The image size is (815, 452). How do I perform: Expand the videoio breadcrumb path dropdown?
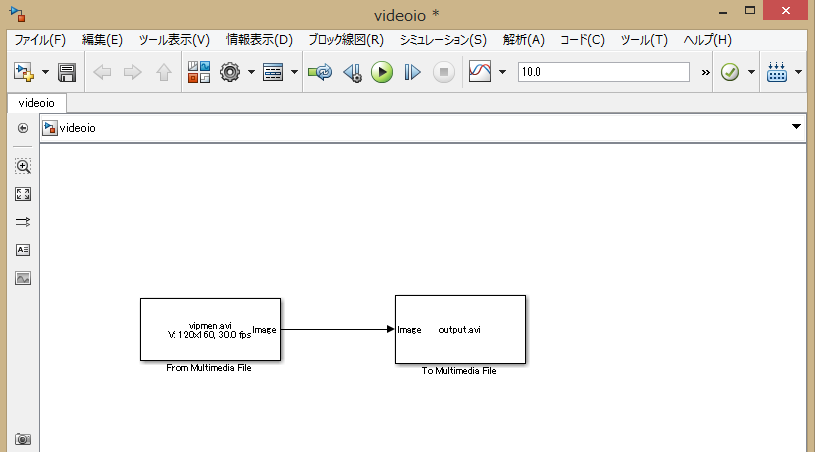pyautogui.click(x=796, y=127)
